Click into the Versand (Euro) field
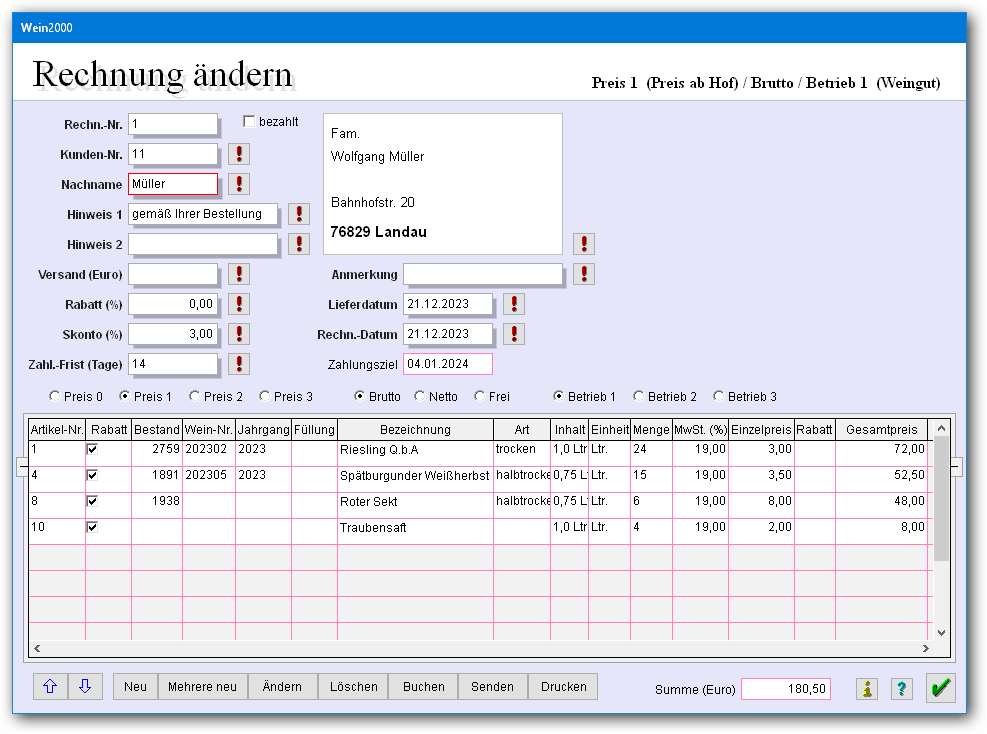 (173, 274)
